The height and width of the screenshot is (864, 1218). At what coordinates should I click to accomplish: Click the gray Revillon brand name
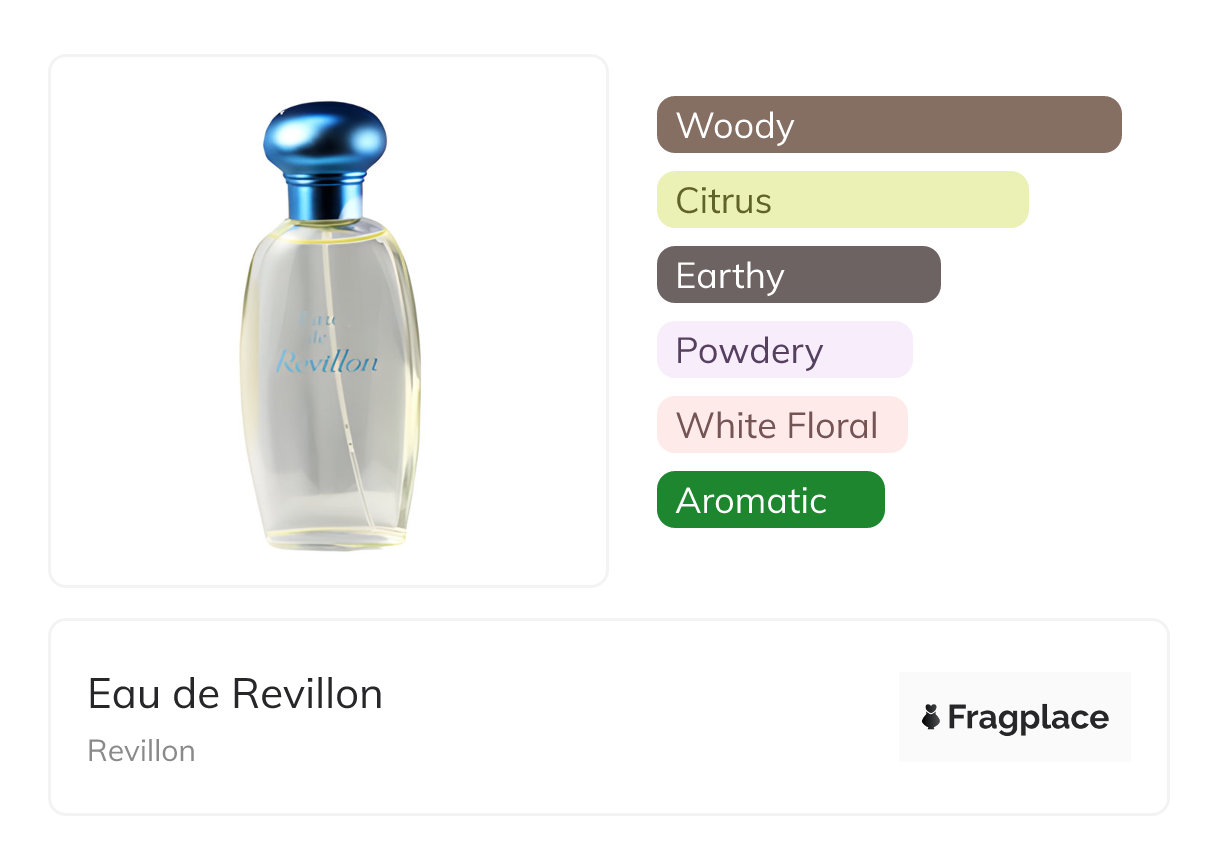click(x=142, y=751)
